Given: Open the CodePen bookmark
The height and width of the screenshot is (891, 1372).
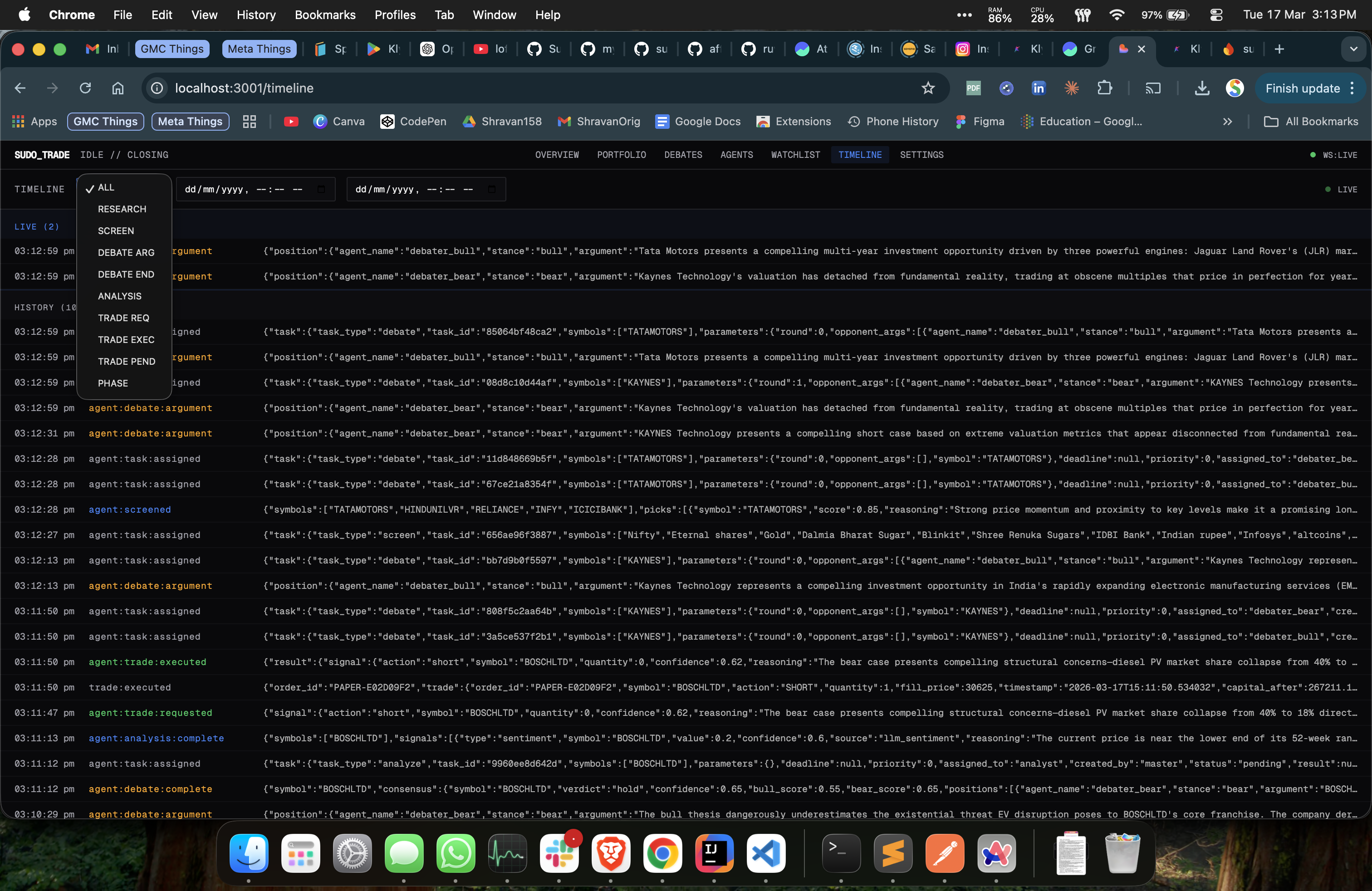Looking at the screenshot, I should pyautogui.click(x=413, y=122).
